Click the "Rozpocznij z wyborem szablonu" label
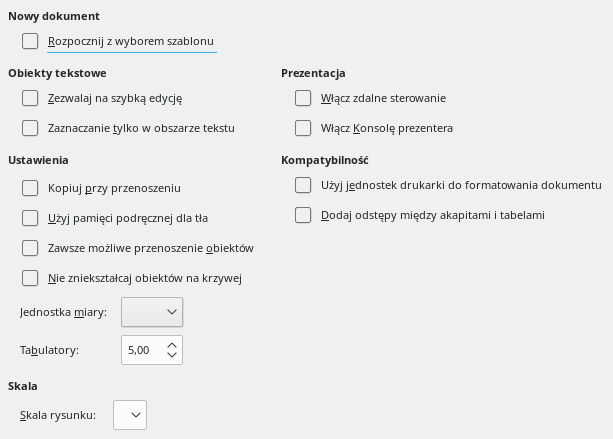613x439 pixels. 131,41
